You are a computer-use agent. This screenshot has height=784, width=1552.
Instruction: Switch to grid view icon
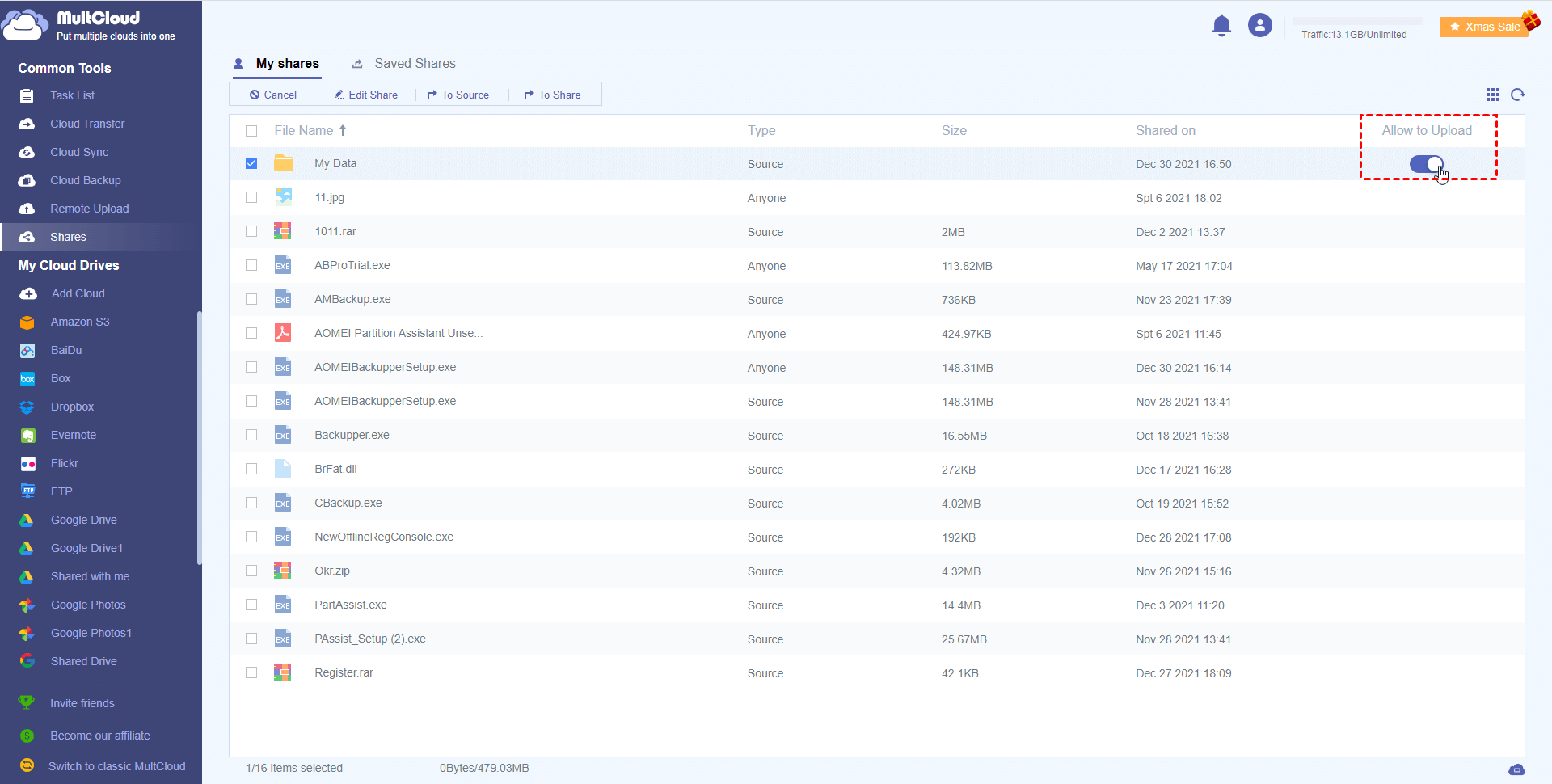tap(1492, 95)
